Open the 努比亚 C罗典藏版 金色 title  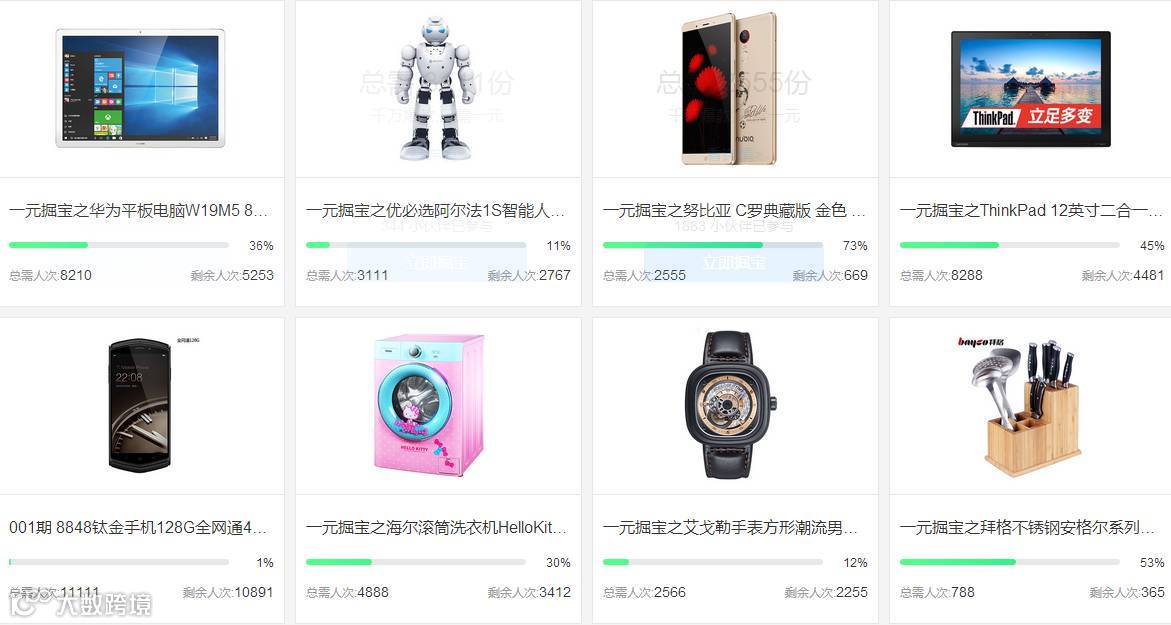pos(733,211)
